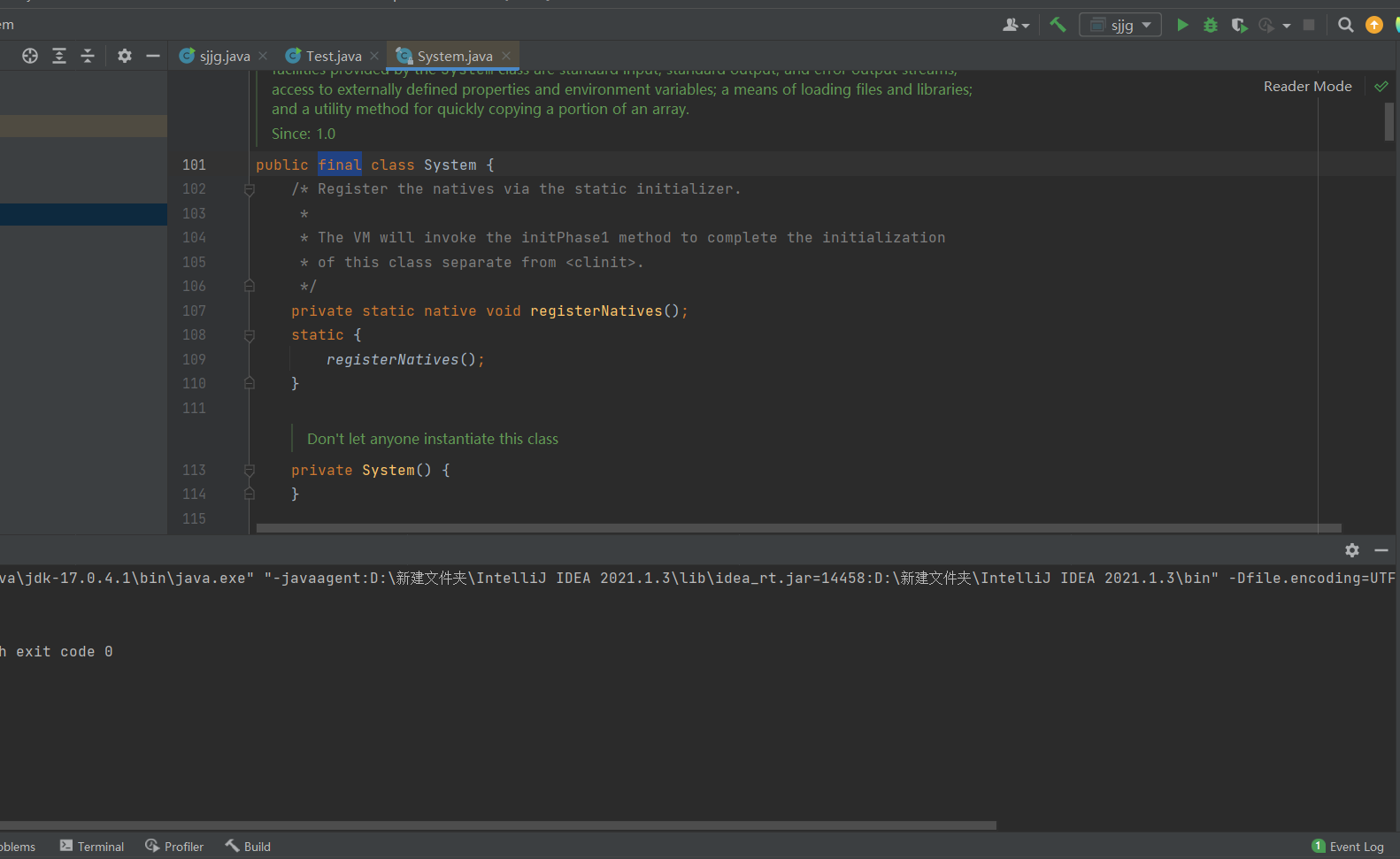Open the Event Log
1400x859 pixels.
click(1348, 847)
